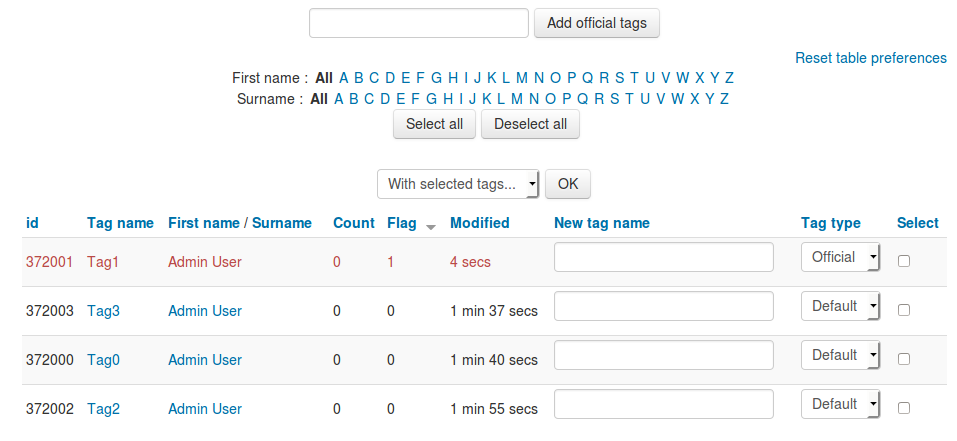Click the Select all button
Viewport: 957px width, 441px height.
(x=435, y=124)
